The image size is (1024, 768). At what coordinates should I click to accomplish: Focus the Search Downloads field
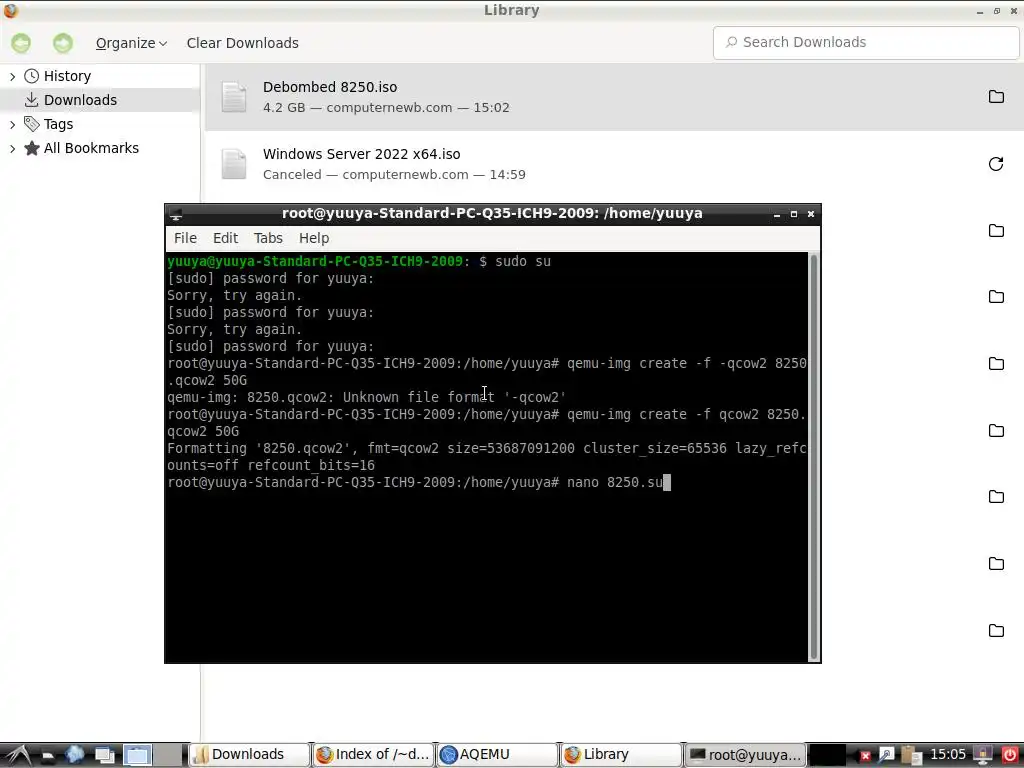pos(866,42)
